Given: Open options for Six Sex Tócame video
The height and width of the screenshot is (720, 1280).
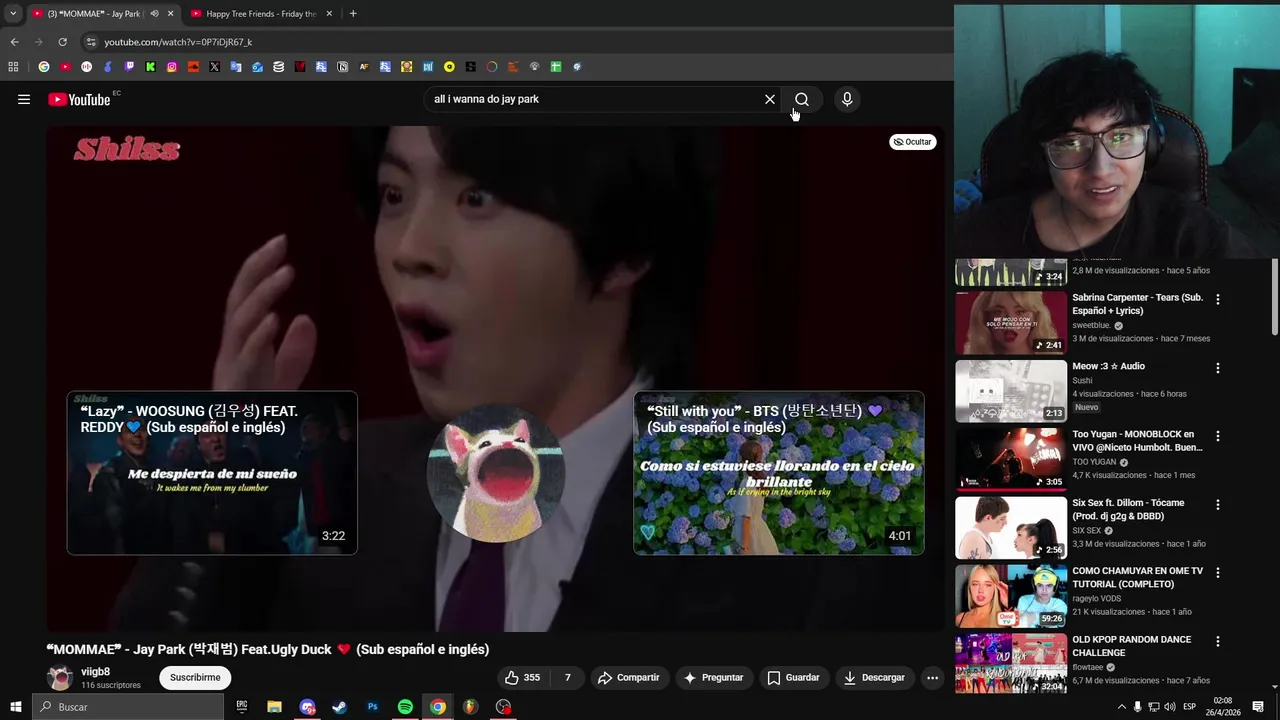Looking at the screenshot, I should [1217, 505].
